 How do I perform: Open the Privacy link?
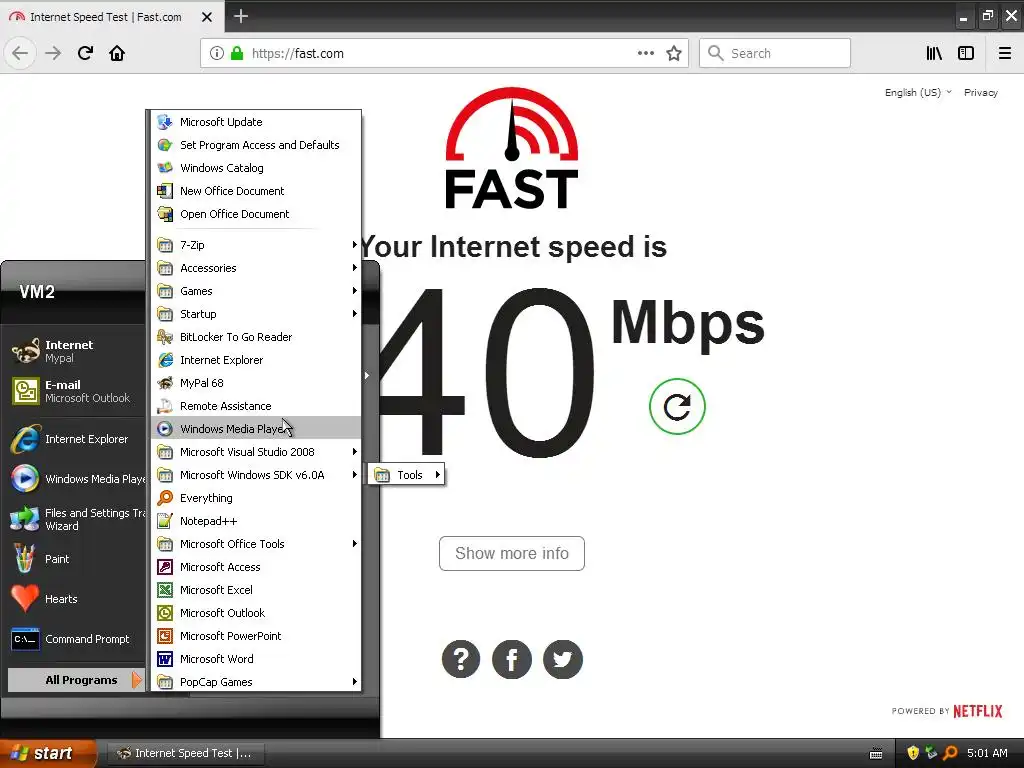click(x=981, y=93)
